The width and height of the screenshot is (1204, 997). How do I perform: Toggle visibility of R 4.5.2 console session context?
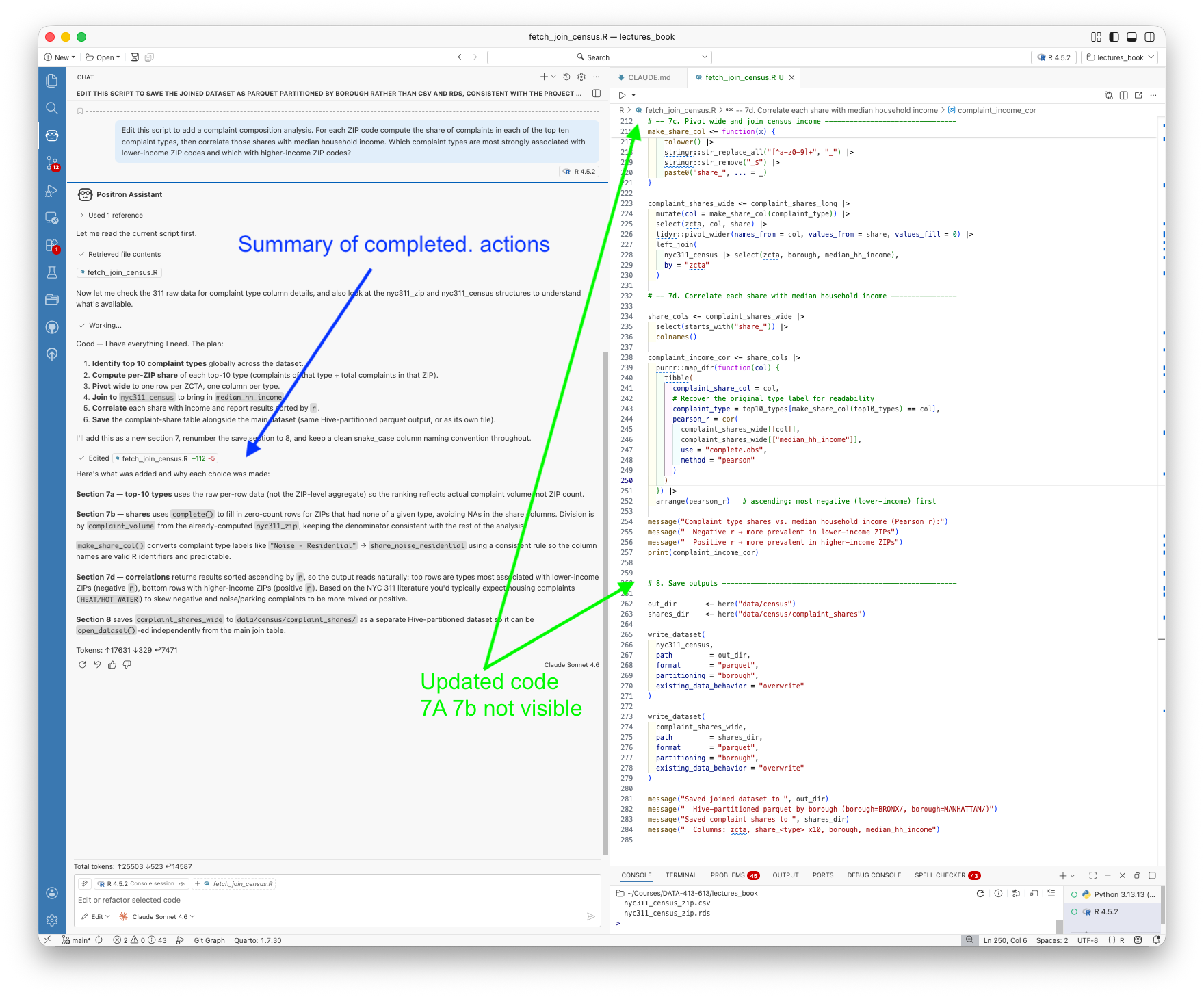point(182,883)
